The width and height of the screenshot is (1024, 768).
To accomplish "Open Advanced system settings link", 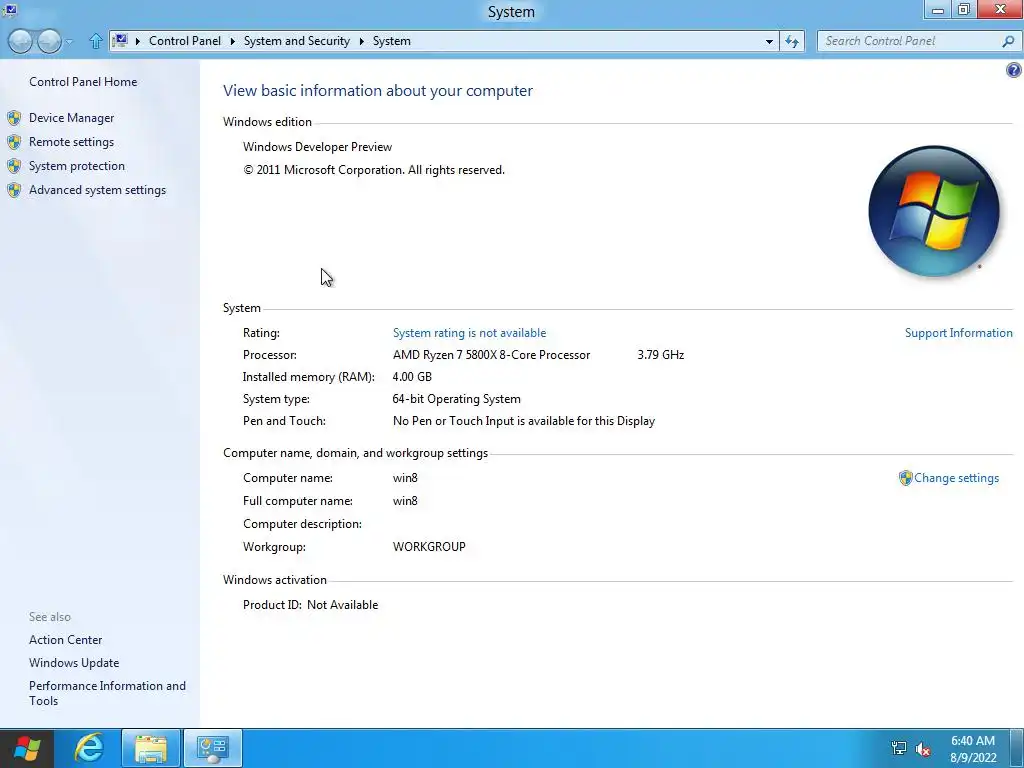I will pyautogui.click(x=97, y=190).
